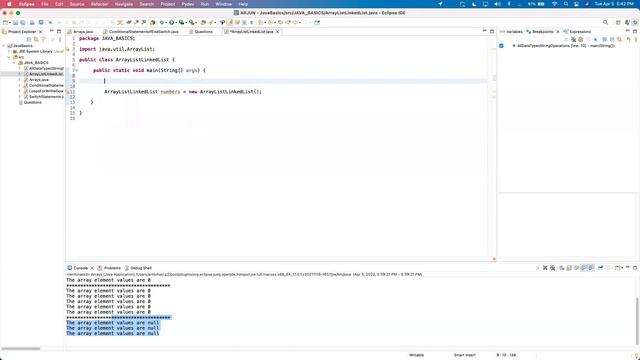This screenshot has width=640, height=360.
Task: Collapse the src folder node
Action: click(x=9, y=57)
